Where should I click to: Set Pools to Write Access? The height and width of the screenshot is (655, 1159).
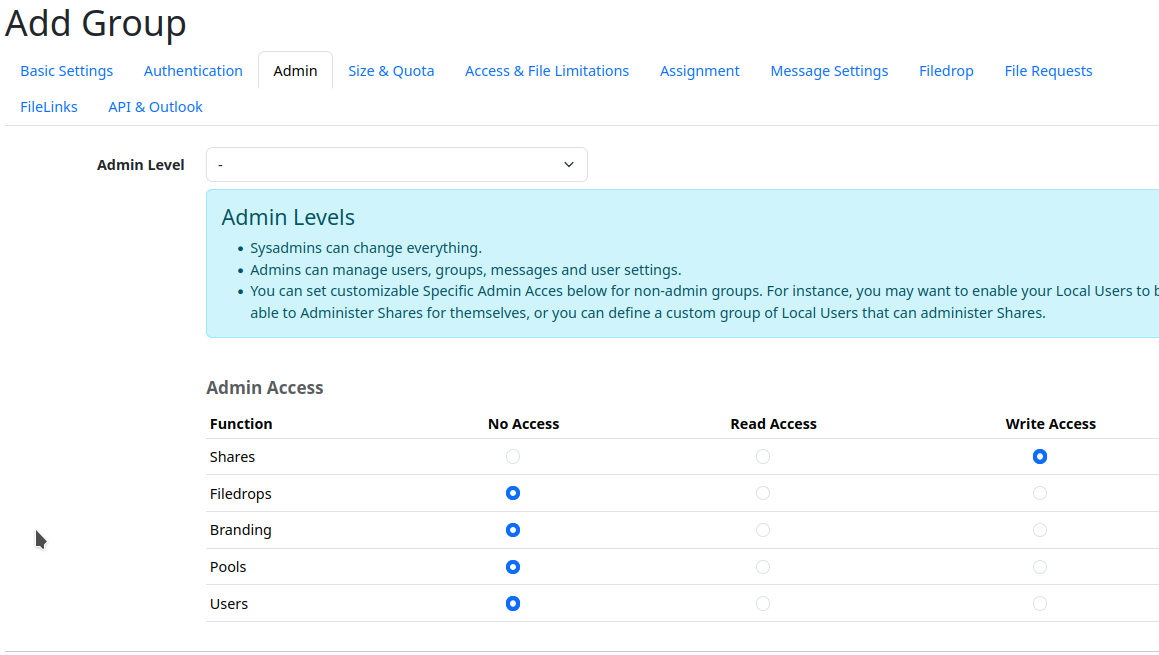1040,567
